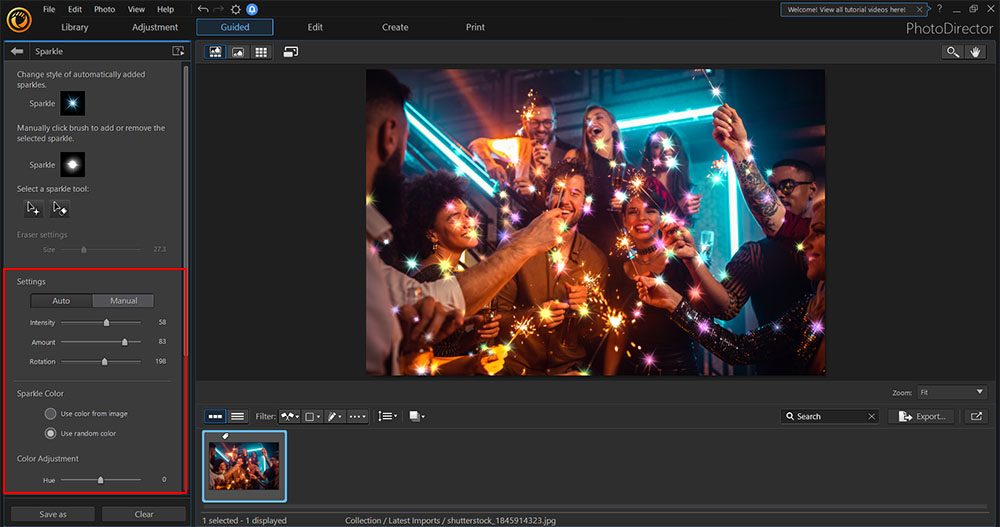Open the sort order dropdown
Viewport: 1000px width, 527px height.
coord(387,416)
